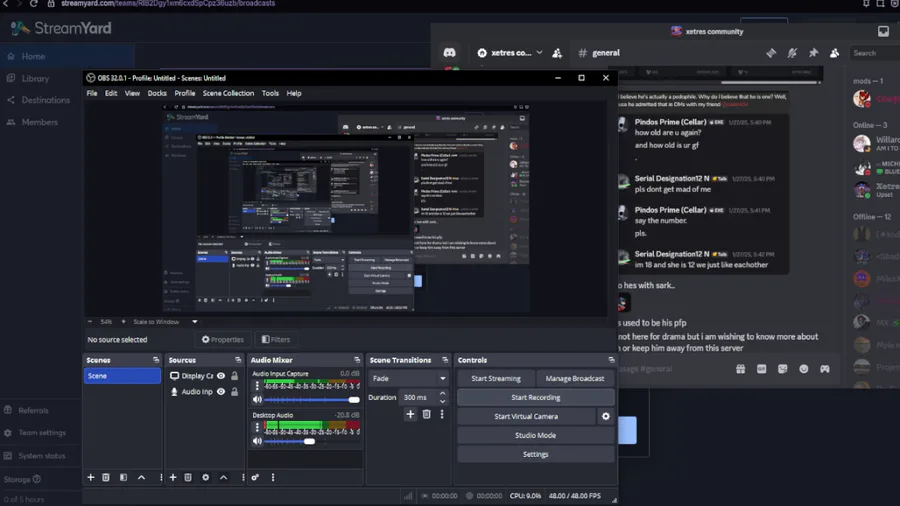
Task: Move source up in the Sources panel
Action: [x=223, y=477]
